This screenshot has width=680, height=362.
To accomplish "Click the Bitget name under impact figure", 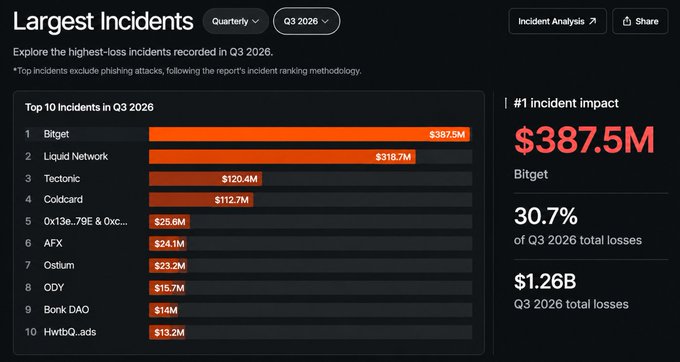I will tap(531, 175).
